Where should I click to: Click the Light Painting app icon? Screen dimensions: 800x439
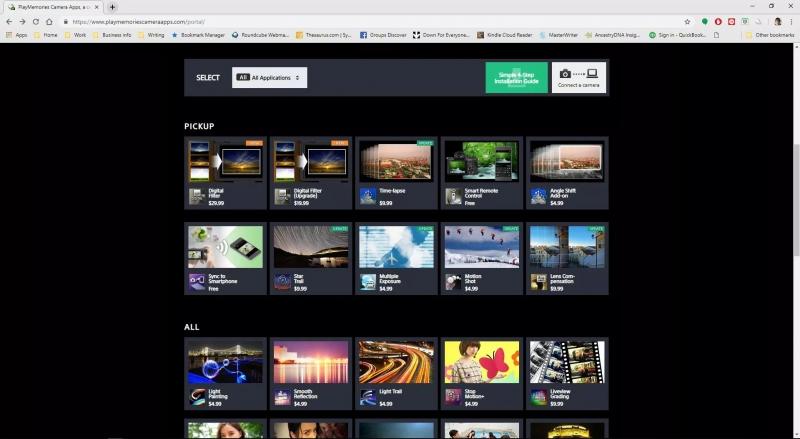pos(196,397)
